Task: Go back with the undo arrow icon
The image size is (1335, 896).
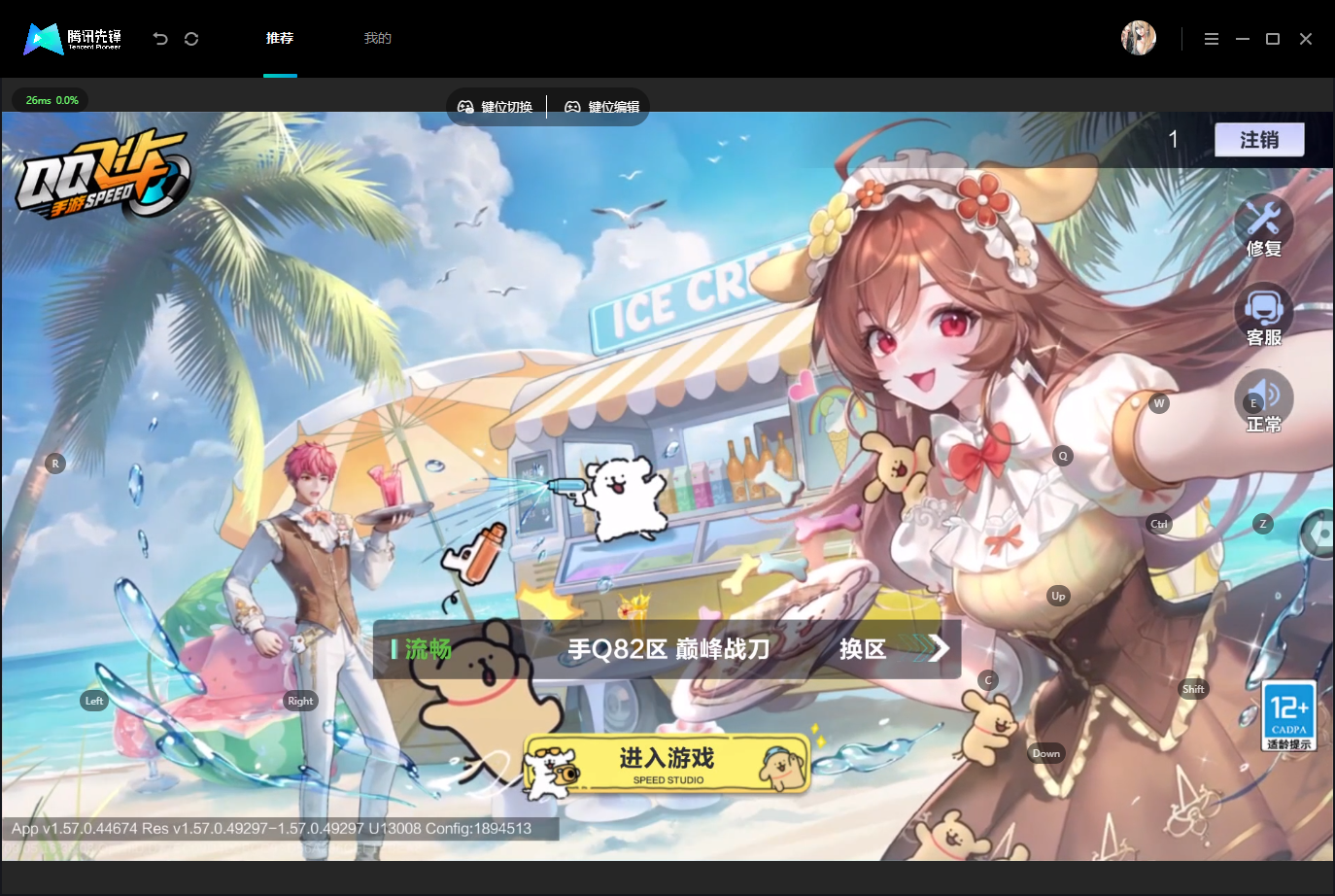Action: 160,39
